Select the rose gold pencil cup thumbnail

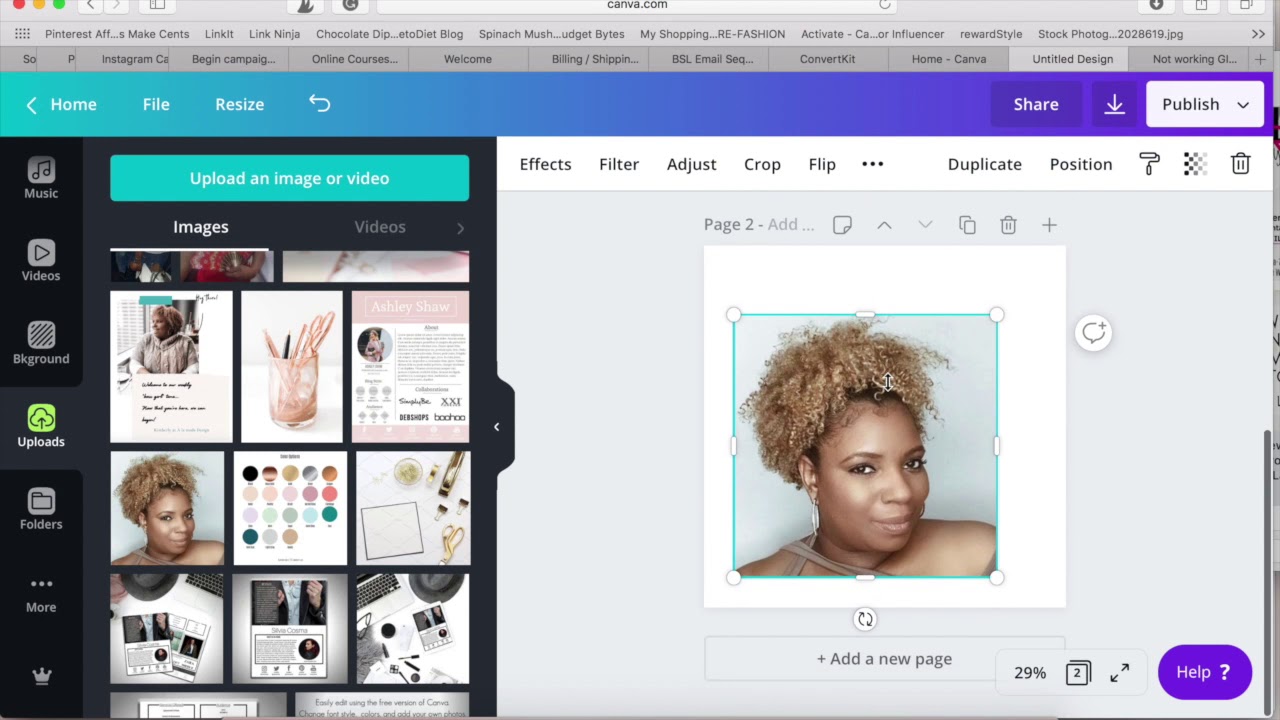[292, 366]
